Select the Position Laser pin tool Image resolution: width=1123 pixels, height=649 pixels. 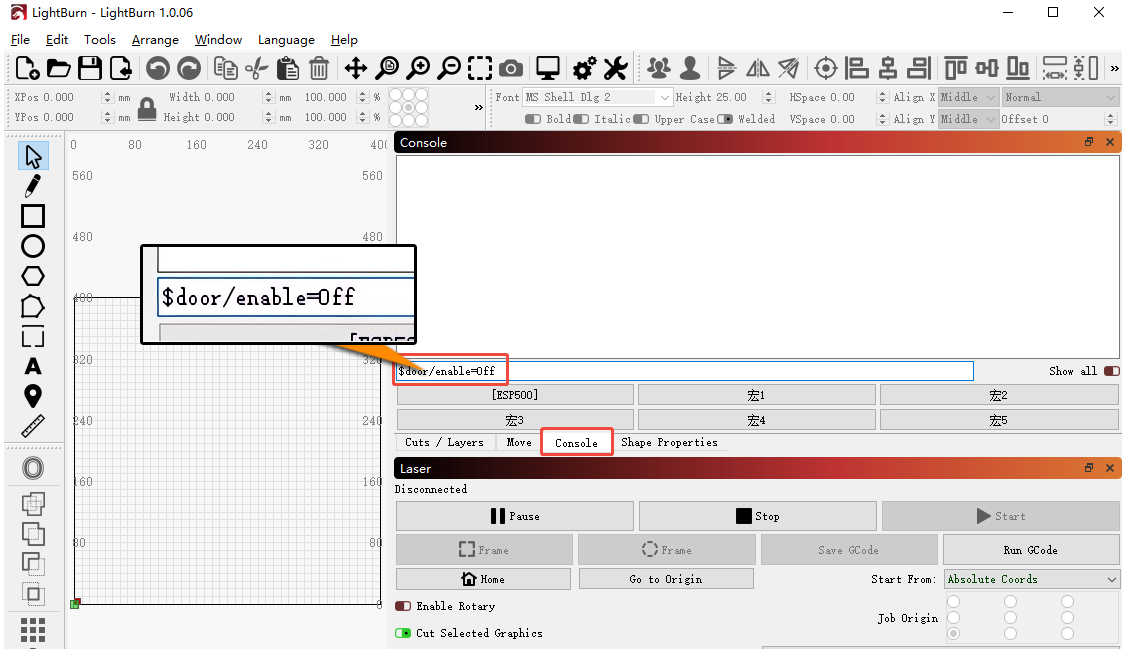coord(33,396)
